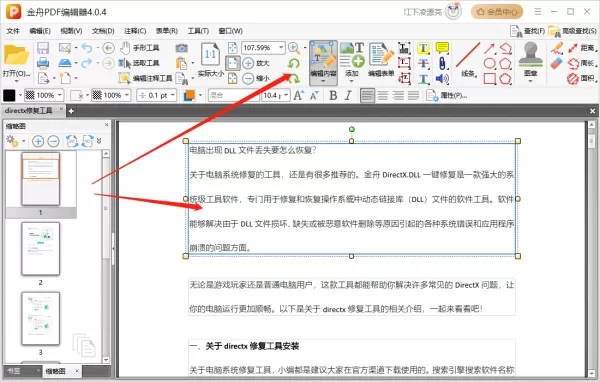The height and width of the screenshot is (382, 600).
Task: Click the Save floppy disk icon
Action: coord(43,48)
